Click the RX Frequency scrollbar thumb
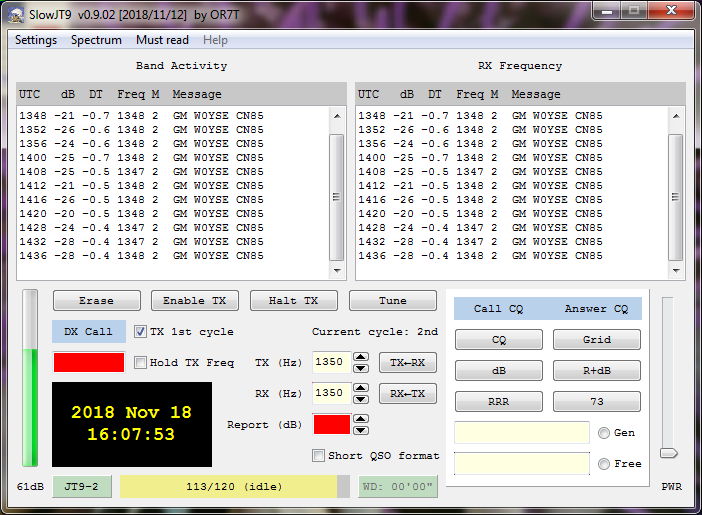702x515 pixels. 676,197
